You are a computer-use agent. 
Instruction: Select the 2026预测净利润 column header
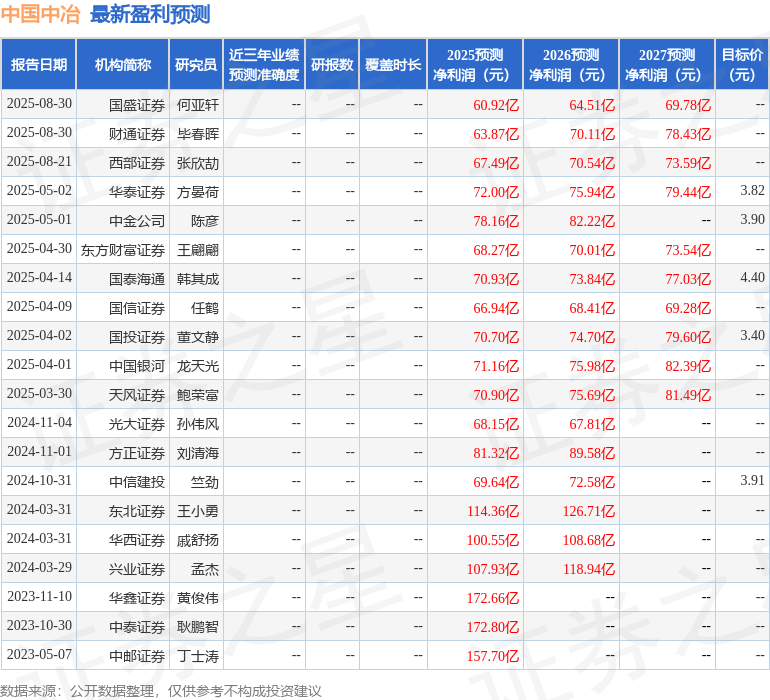point(571,65)
